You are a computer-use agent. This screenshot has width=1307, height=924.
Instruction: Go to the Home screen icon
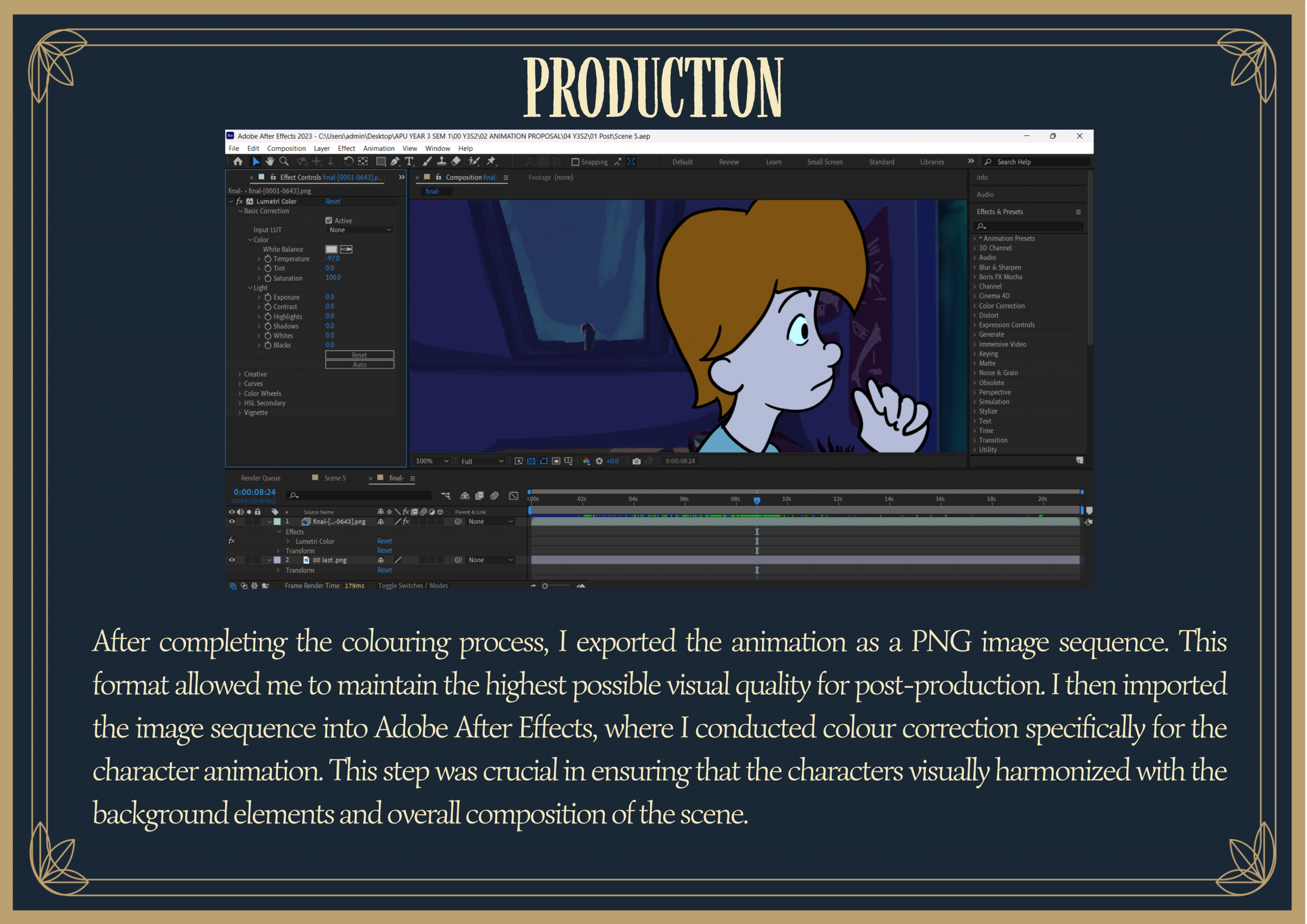(x=237, y=162)
